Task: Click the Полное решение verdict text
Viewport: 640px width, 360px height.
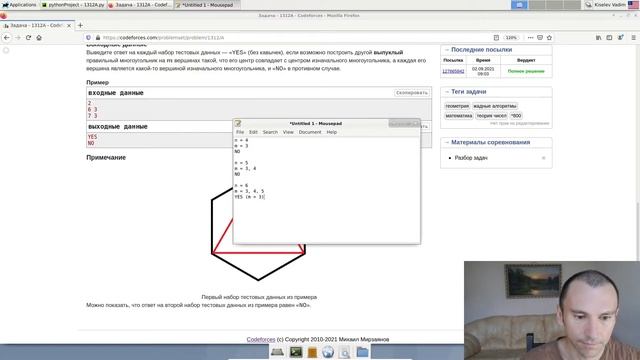Action: click(526, 71)
